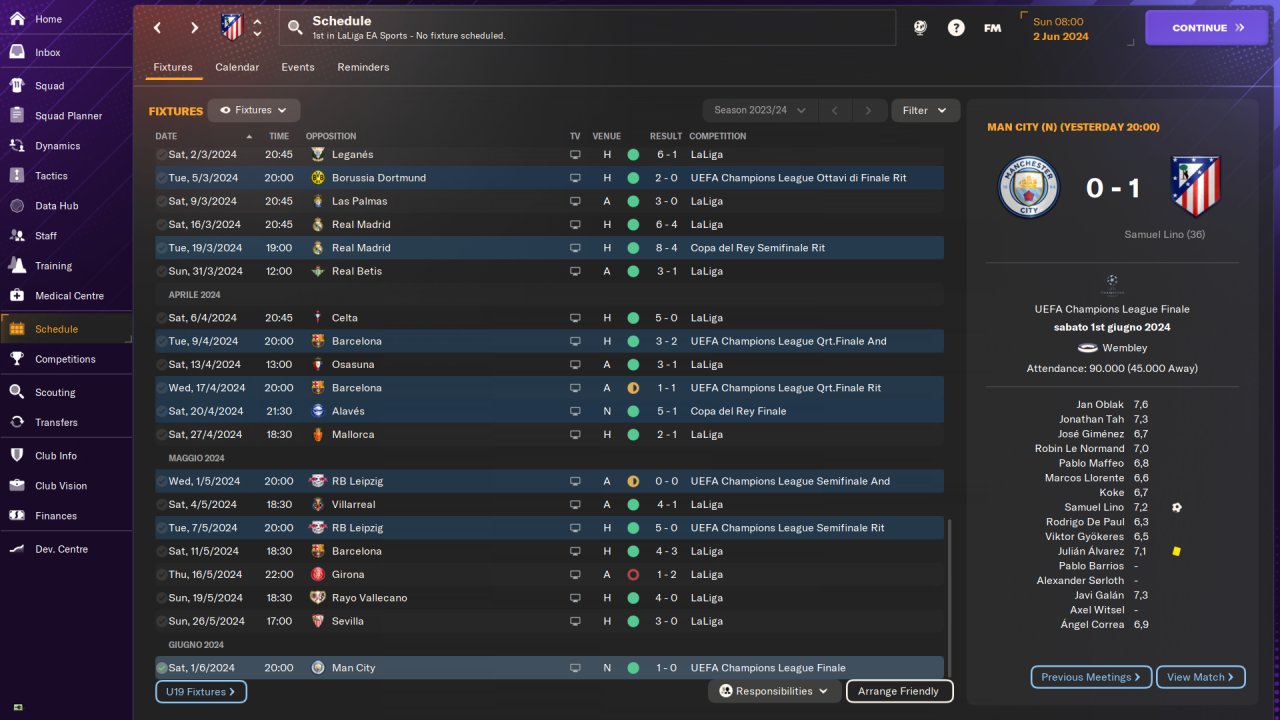The image size is (1280, 720).
Task: Open the FM menu icon
Action: coord(992,28)
